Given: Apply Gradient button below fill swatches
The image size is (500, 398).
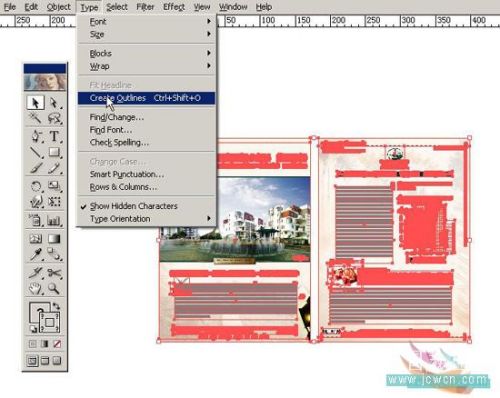Looking at the screenshot, I should tap(45, 344).
